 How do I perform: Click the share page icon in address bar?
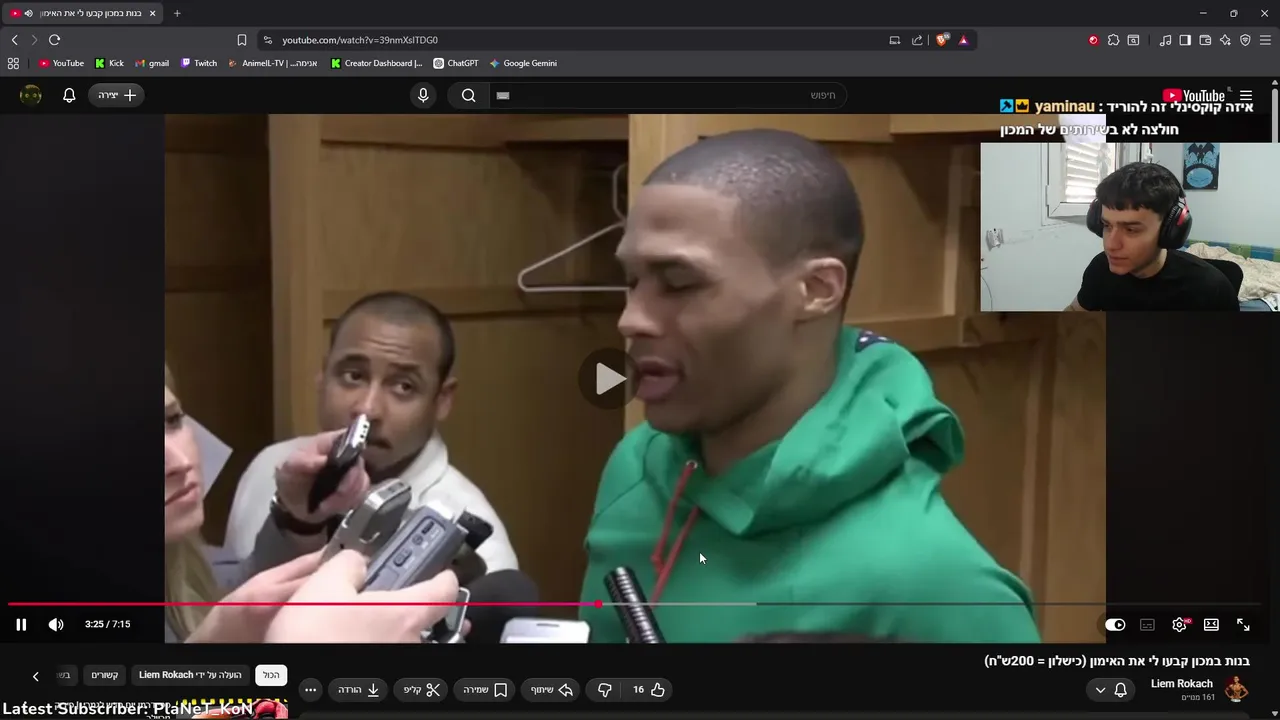(x=917, y=40)
